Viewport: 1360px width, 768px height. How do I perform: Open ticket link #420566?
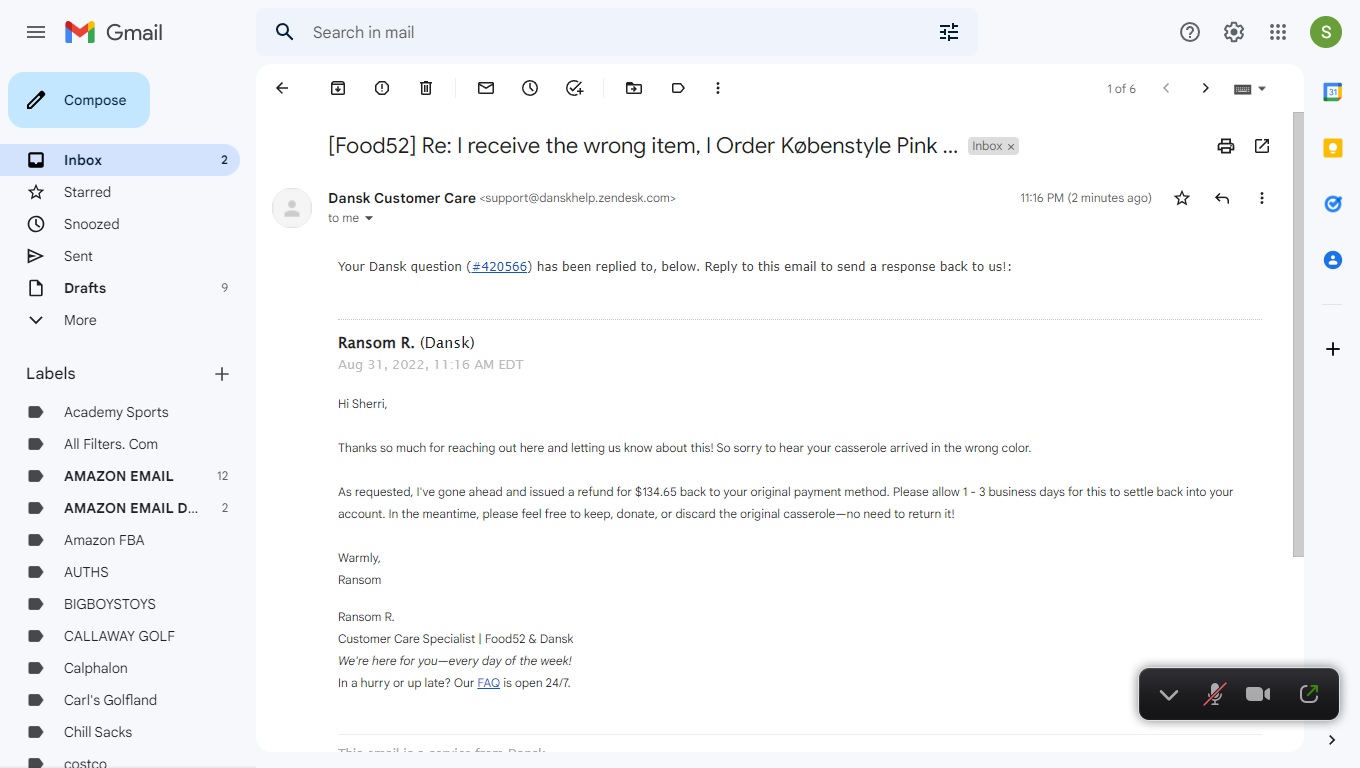pyautogui.click(x=499, y=267)
